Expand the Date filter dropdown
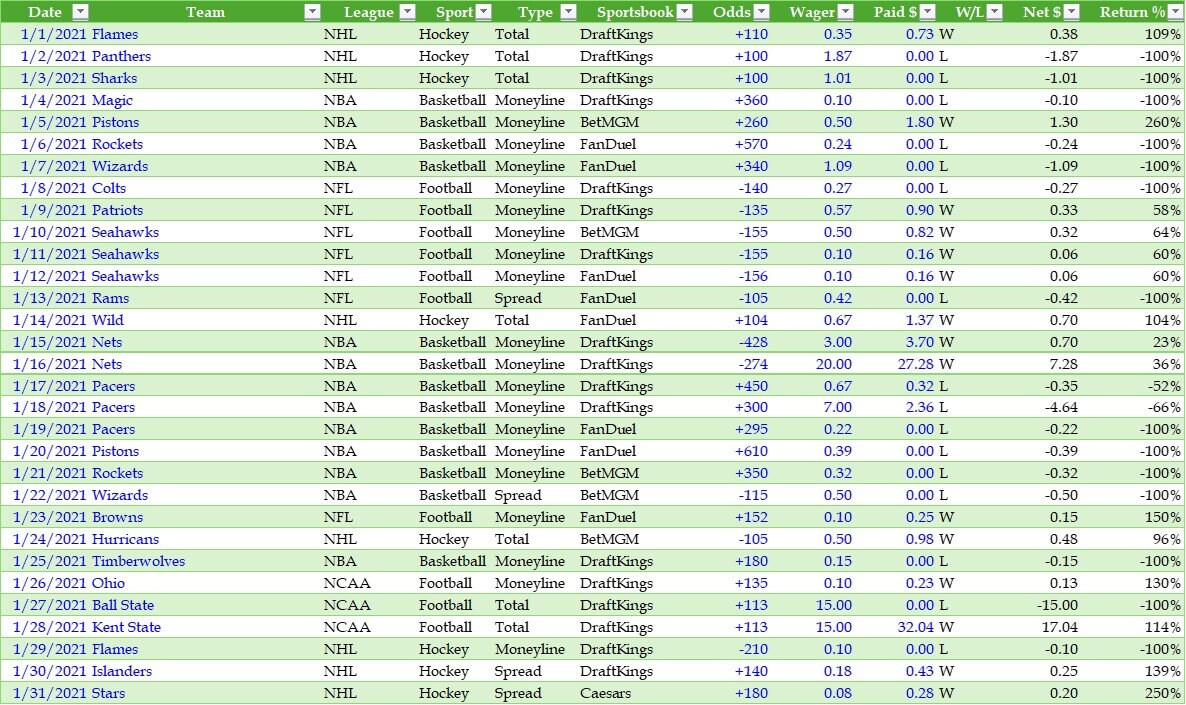The image size is (1186, 705). pyautogui.click(x=78, y=12)
